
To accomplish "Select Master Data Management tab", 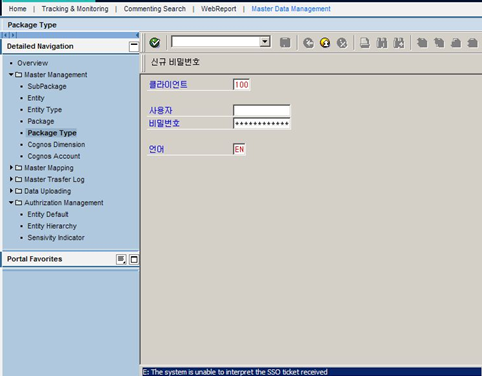I will coord(291,9).
